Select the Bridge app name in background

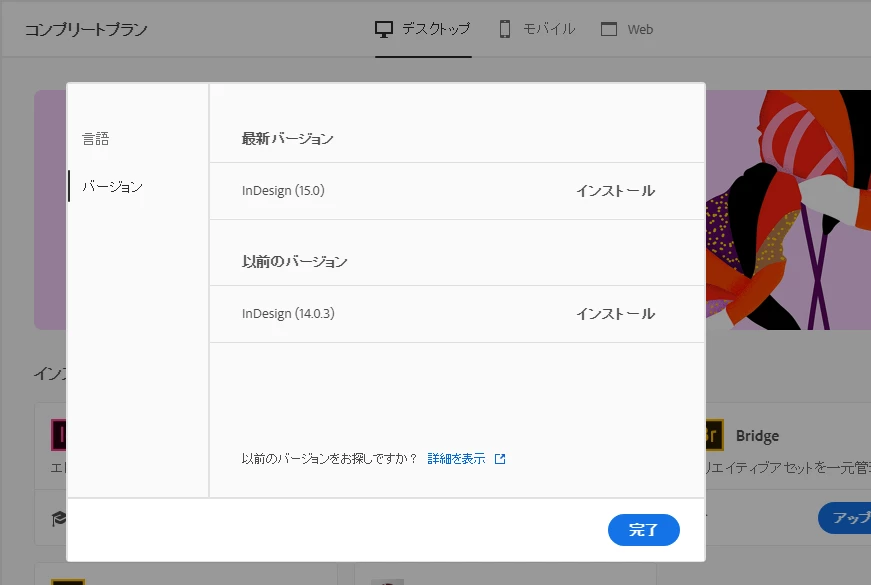757,436
